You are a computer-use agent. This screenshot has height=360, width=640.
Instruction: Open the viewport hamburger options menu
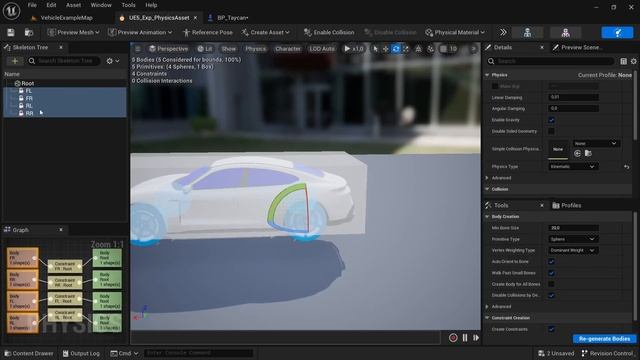[138, 49]
